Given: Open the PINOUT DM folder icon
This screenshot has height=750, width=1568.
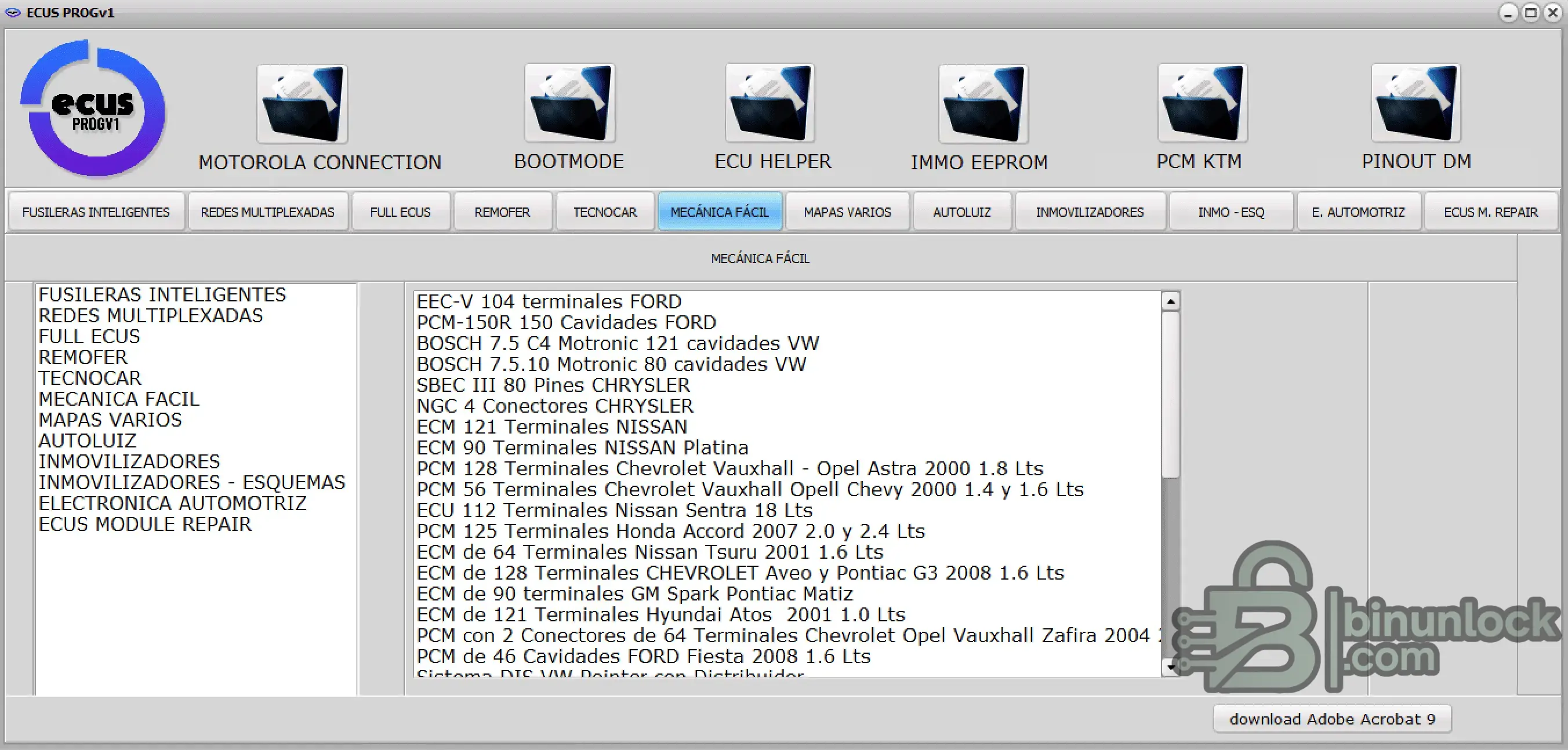Looking at the screenshot, I should click(1416, 103).
